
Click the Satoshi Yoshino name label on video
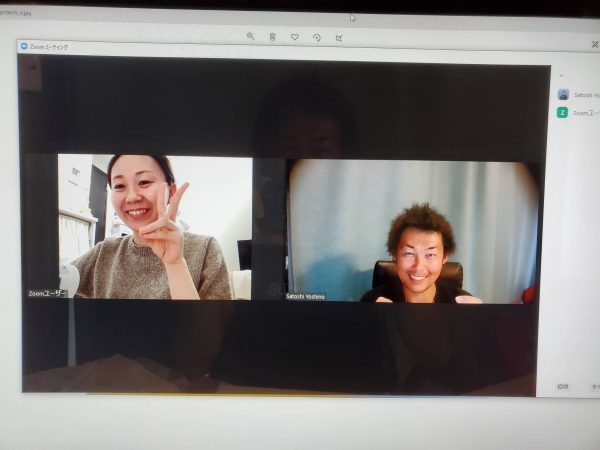[306, 296]
